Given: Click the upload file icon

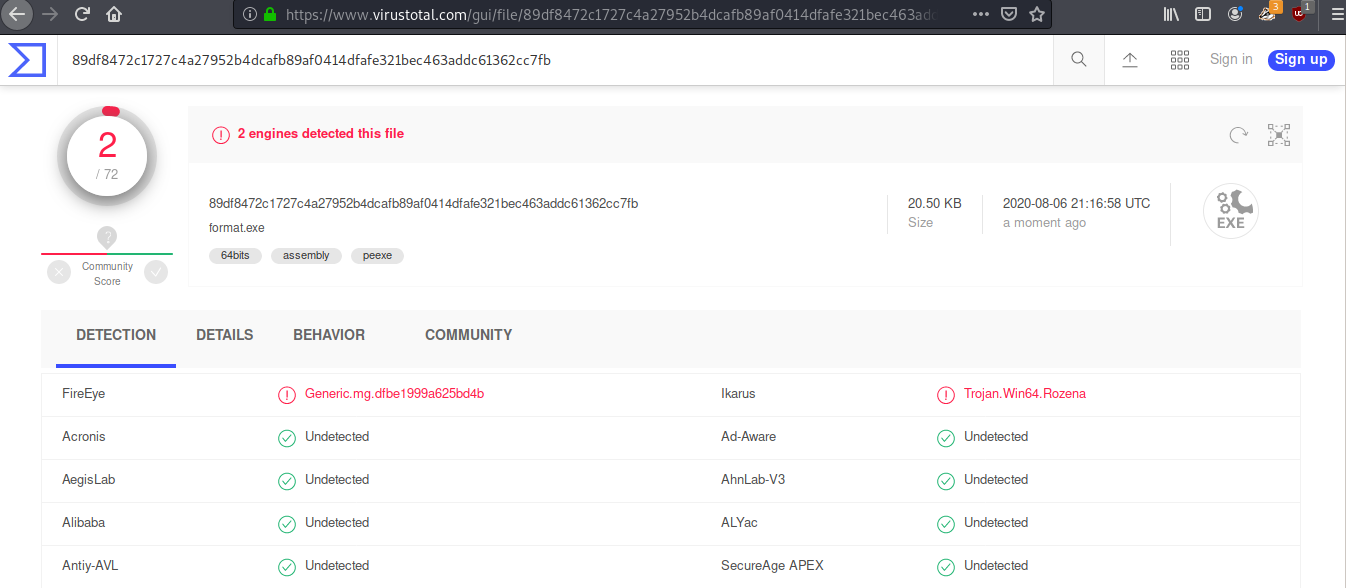Looking at the screenshot, I should pos(1130,60).
